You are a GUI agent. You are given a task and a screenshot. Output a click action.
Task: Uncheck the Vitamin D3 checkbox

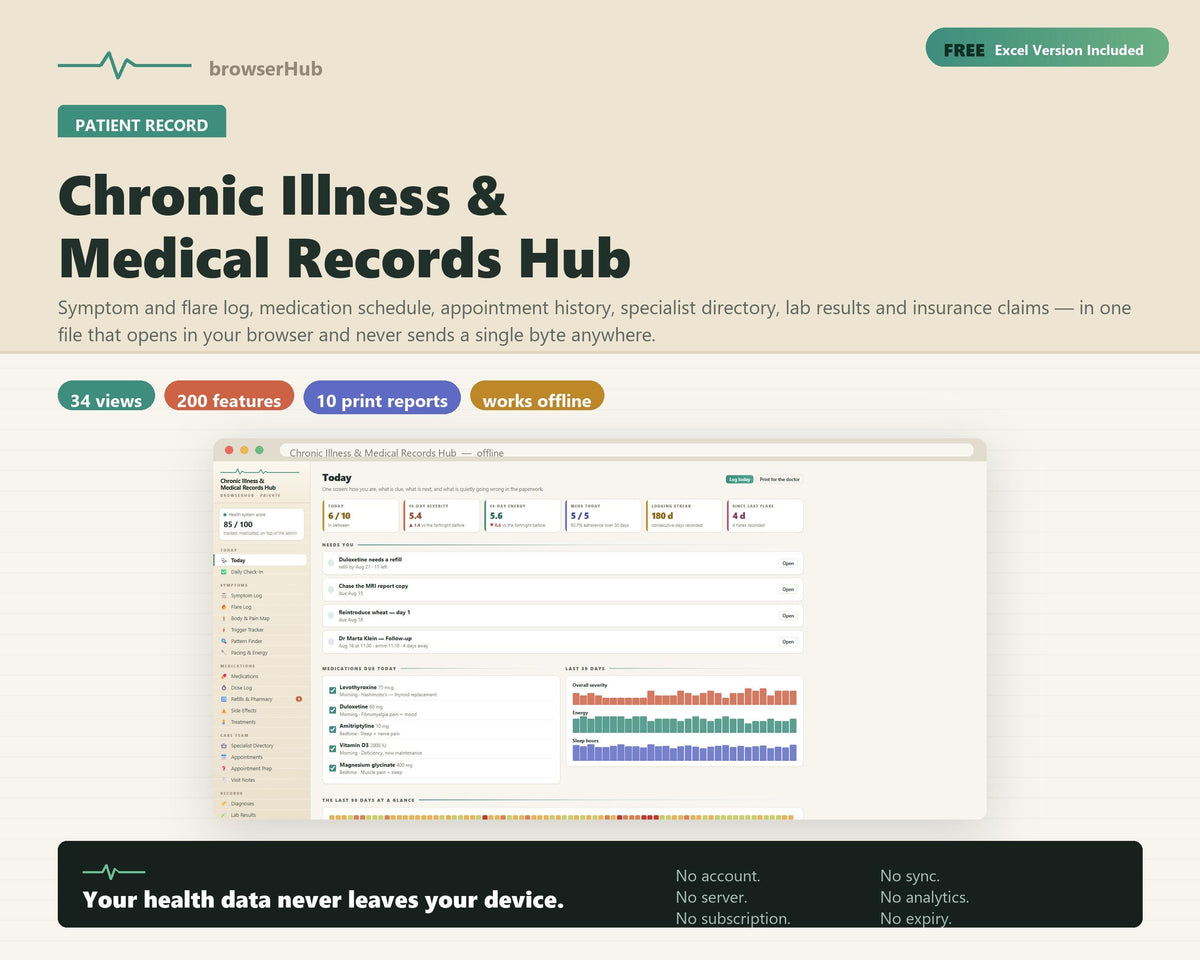pos(333,748)
